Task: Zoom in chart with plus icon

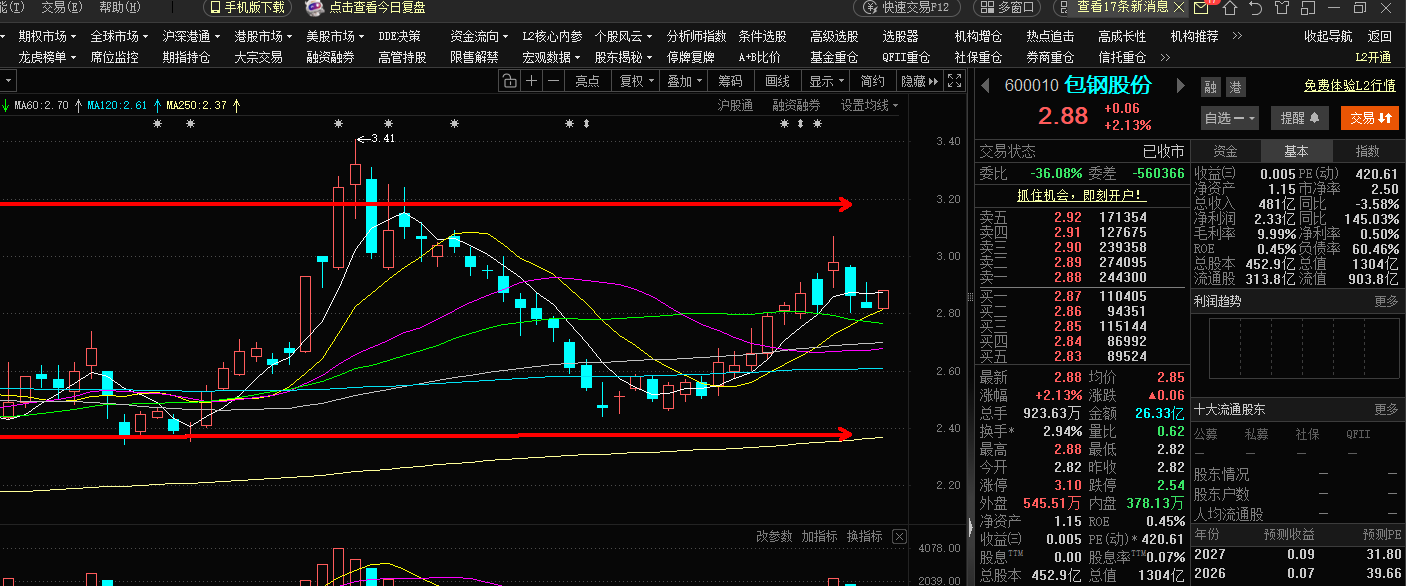Action: click(x=531, y=81)
